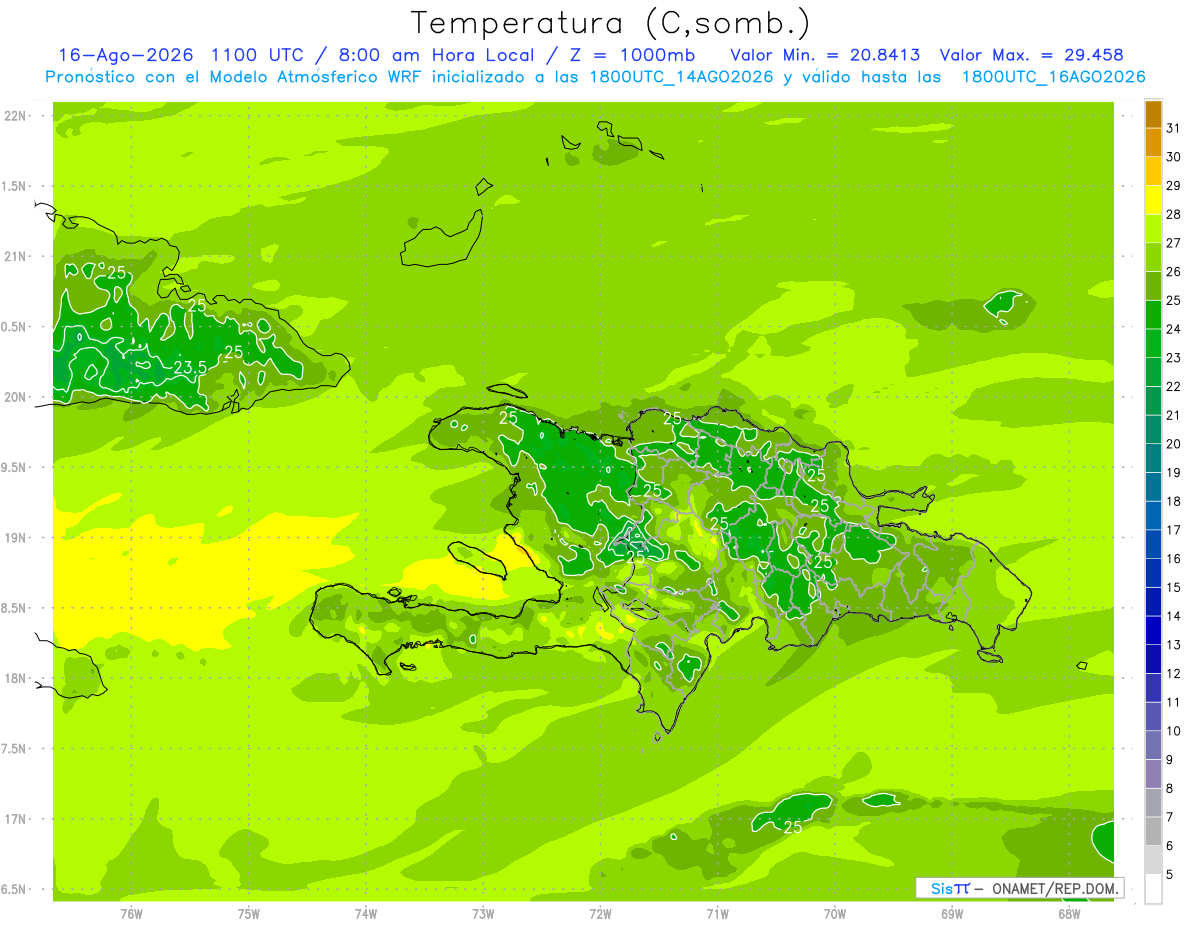
Task: Click the valid-until time '1800UTC_16AGO2026'
Action: tap(1053, 77)
